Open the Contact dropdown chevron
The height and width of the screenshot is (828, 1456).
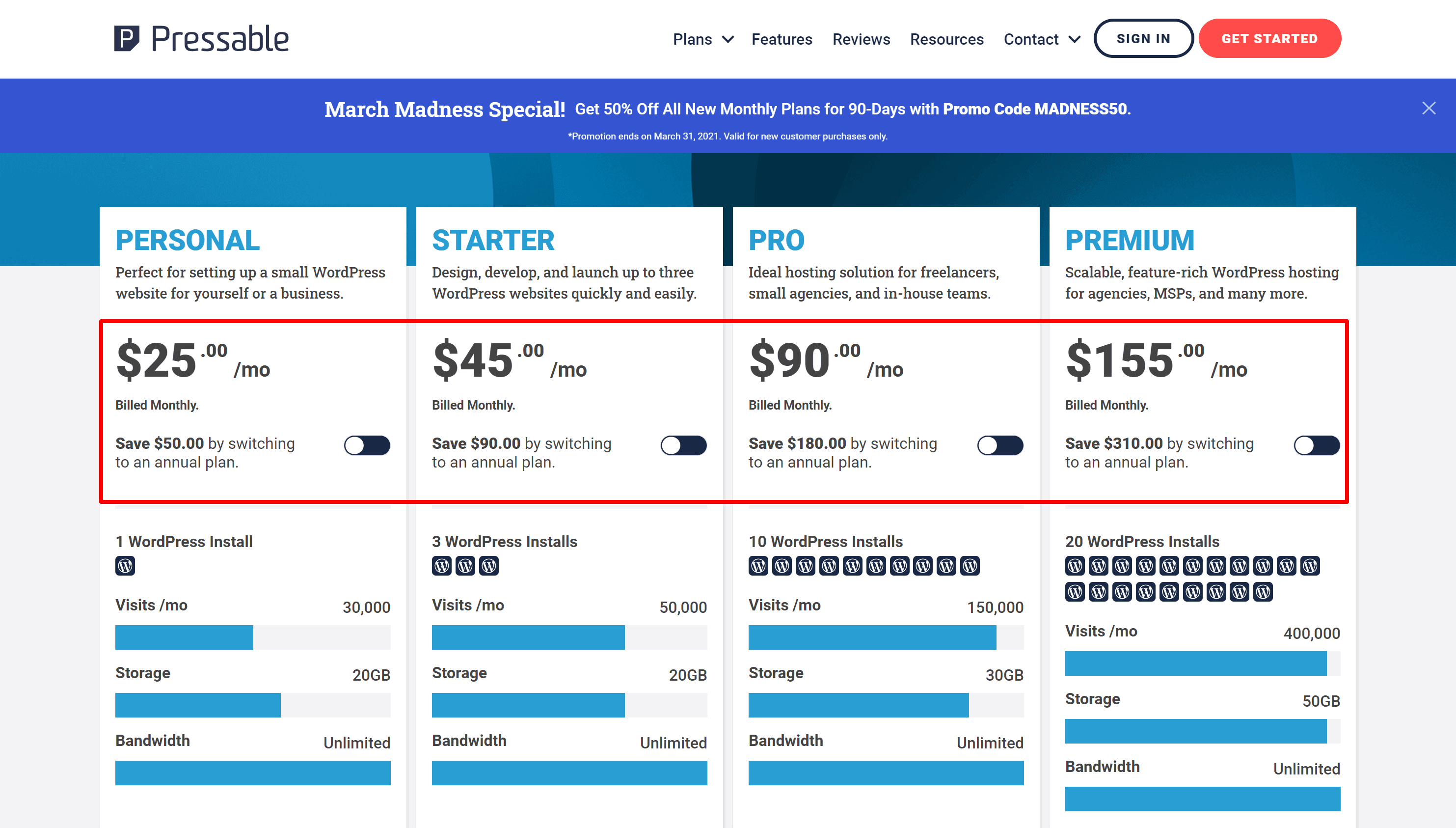coord(1074,39)
